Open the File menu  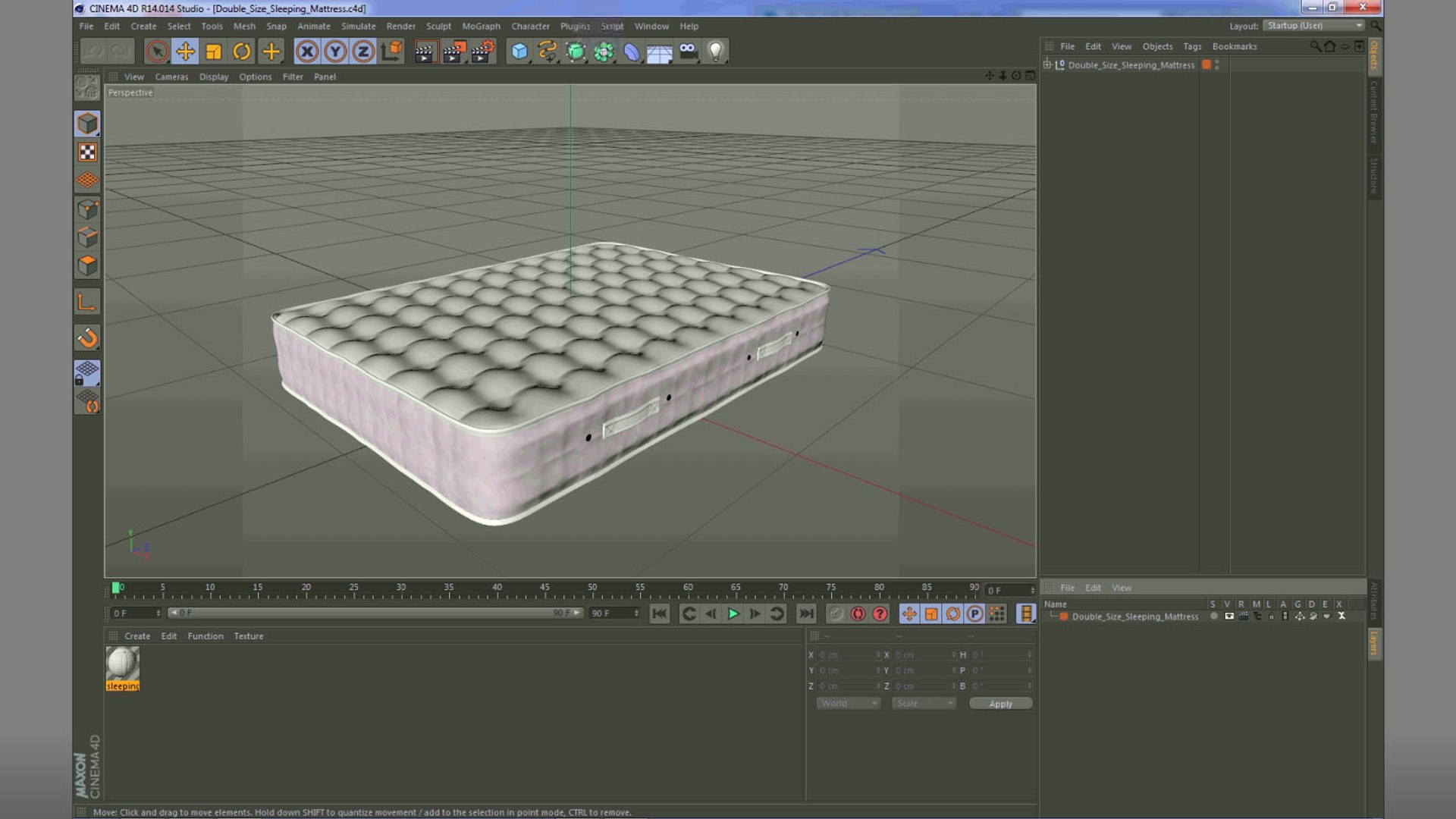86,27
